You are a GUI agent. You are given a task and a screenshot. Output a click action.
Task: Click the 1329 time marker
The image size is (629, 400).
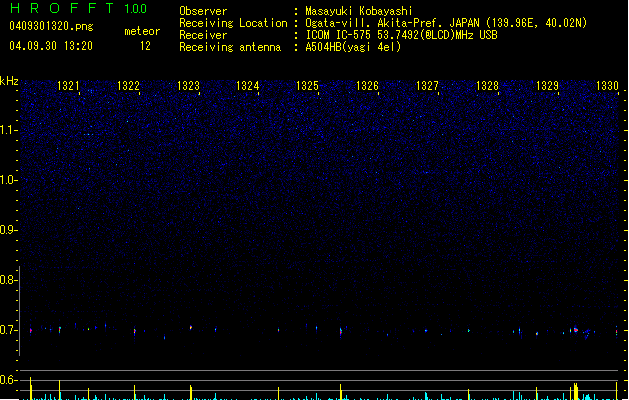[x=547, y=86]
